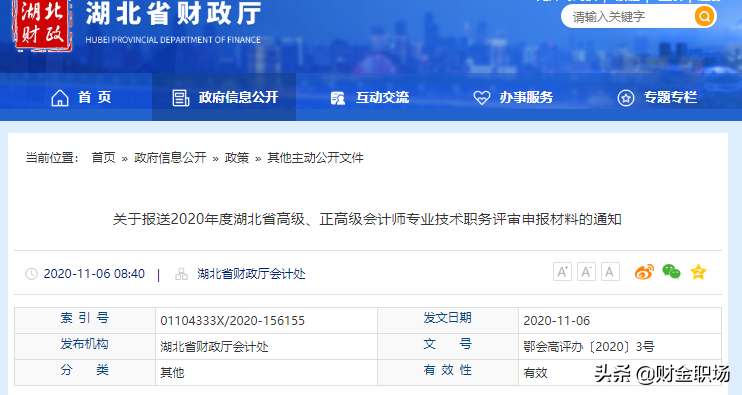This screenshot has width=742, height=395.
Task: Go to 首页 in the breadcrumb
Action: (104, 158)
